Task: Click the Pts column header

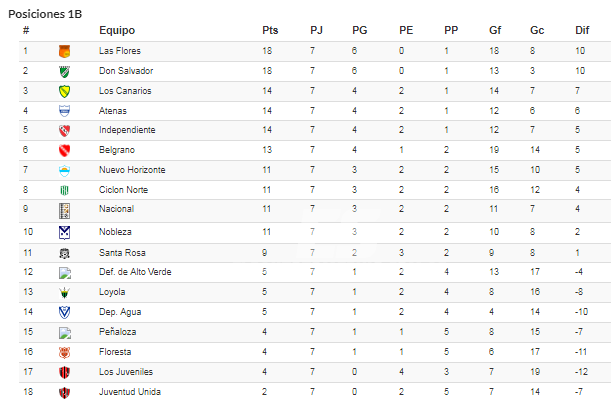Action: tap(270, 30)
